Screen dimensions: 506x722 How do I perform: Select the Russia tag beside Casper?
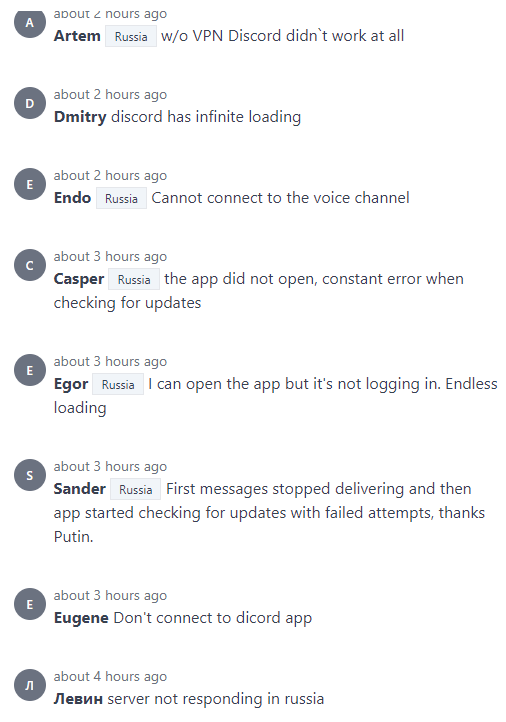click(134, 279)
